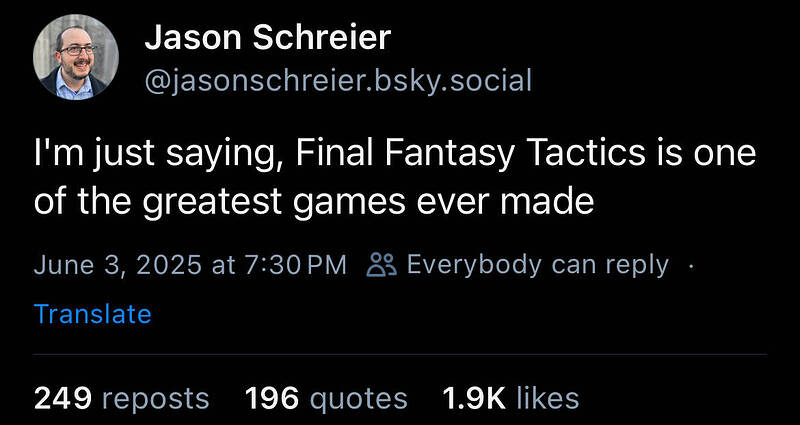Open the 196 quotes list
Image resolution: width=800 pixels, height=425 pixels.
(x=326, y=398)
